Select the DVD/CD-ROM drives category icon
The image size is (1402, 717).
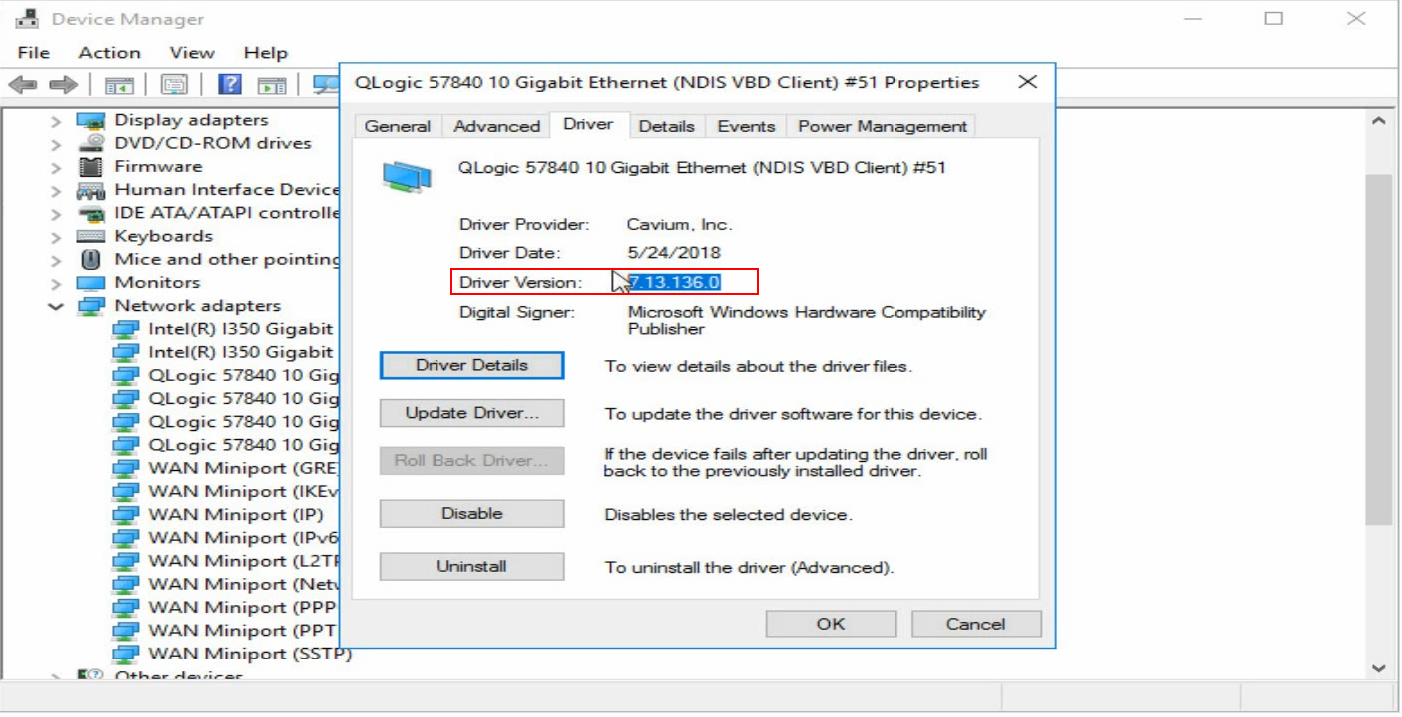(x=91, y=143)
